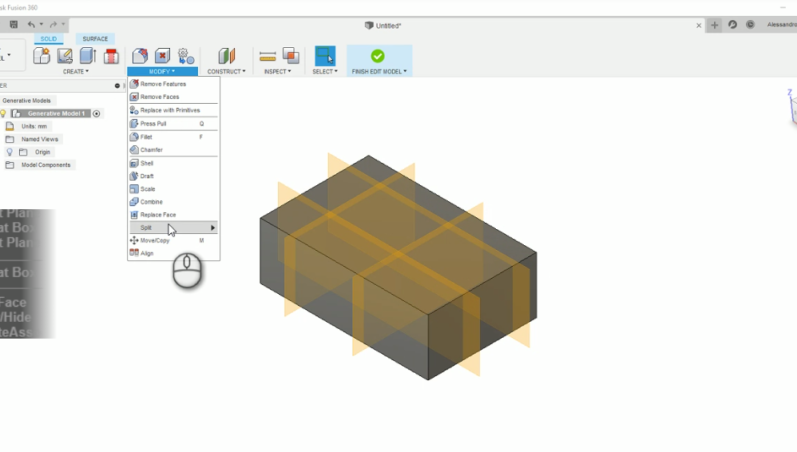Image resolution: width=797 pixels, height=452 pixels.
Task: Click the Undo arrow icon
Action: tap(32, 24)
